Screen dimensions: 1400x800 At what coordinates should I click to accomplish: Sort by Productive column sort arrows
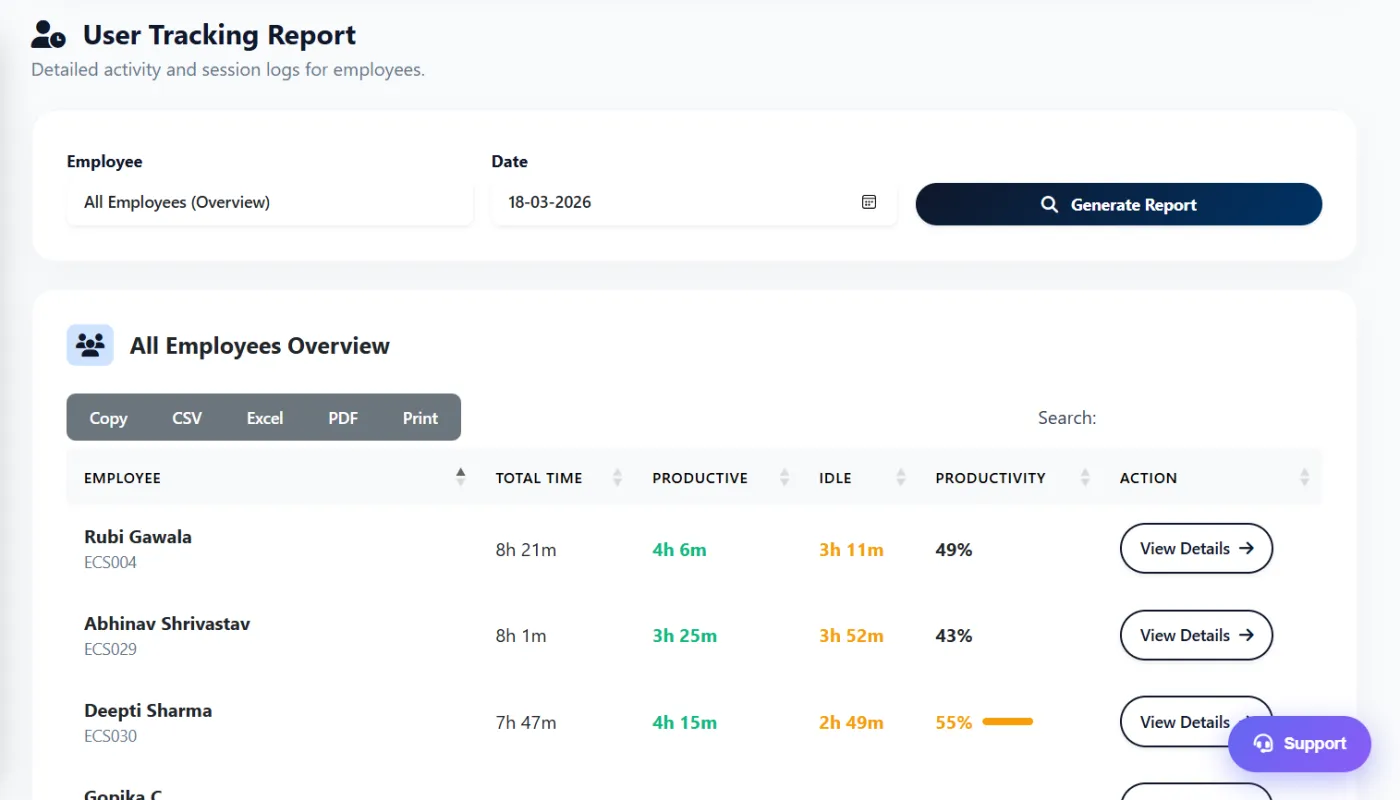coord(784,478)
